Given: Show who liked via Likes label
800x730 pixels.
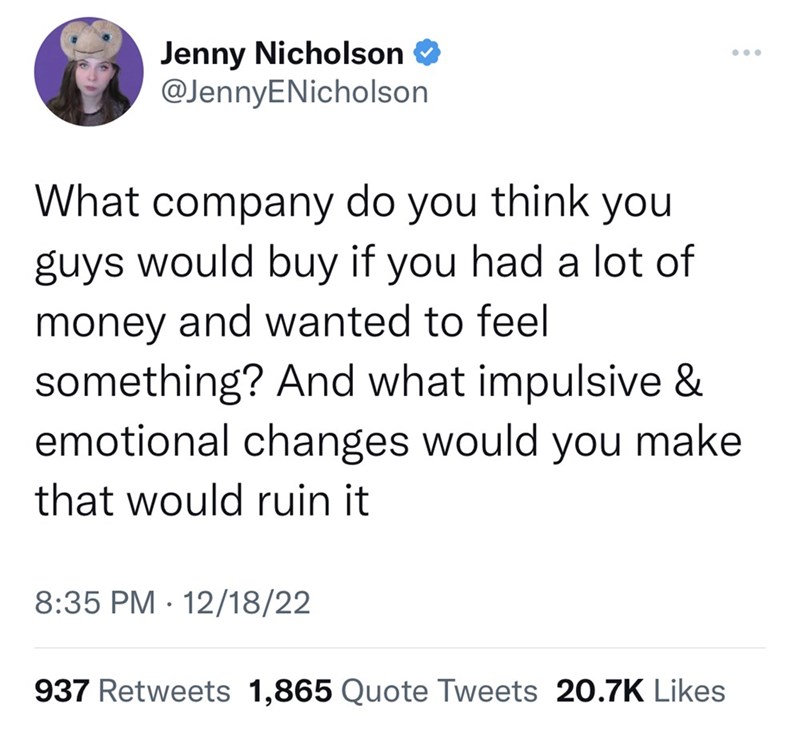Looking at the screenshot, I should click(691, 690).
